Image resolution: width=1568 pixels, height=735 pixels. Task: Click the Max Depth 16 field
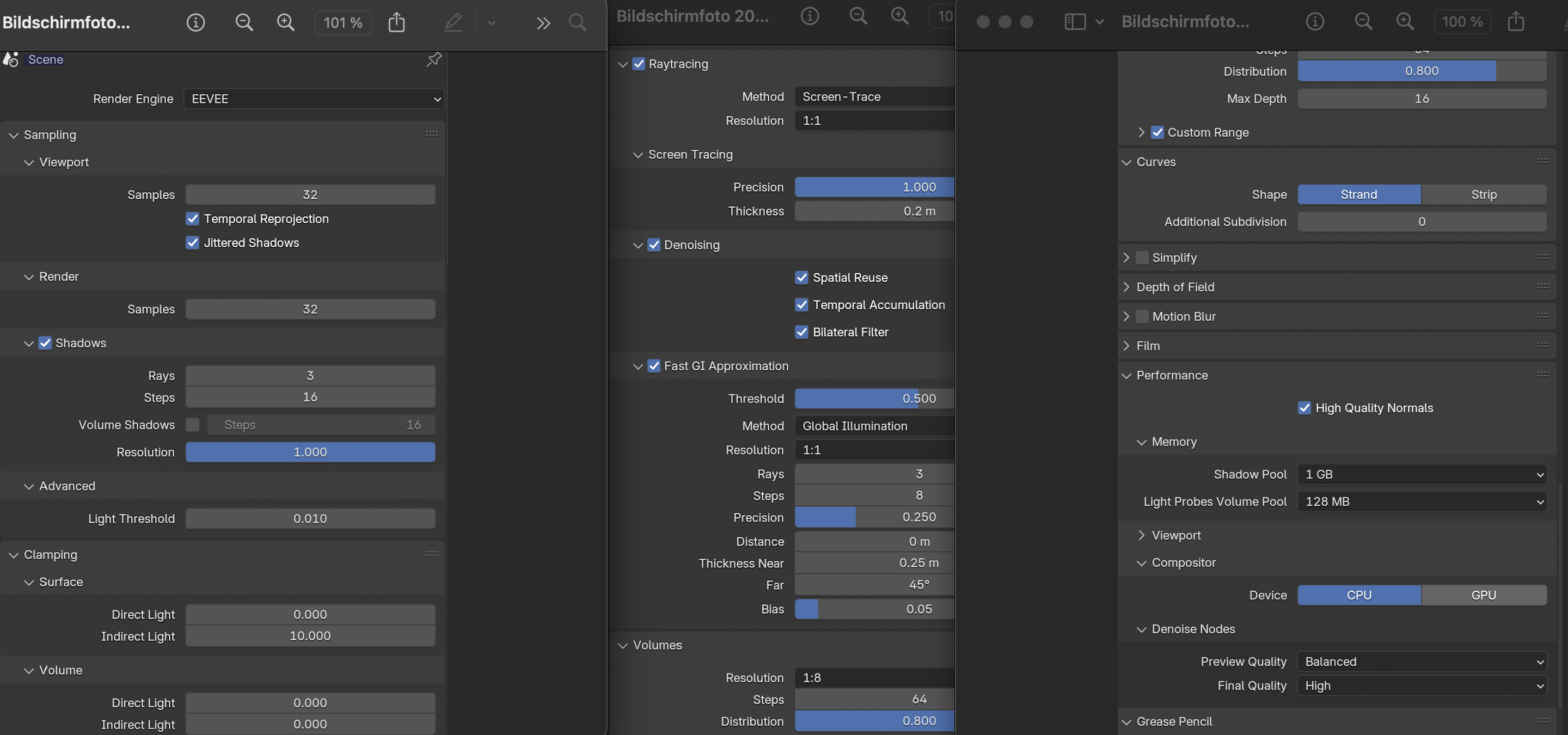point(1422,99)
